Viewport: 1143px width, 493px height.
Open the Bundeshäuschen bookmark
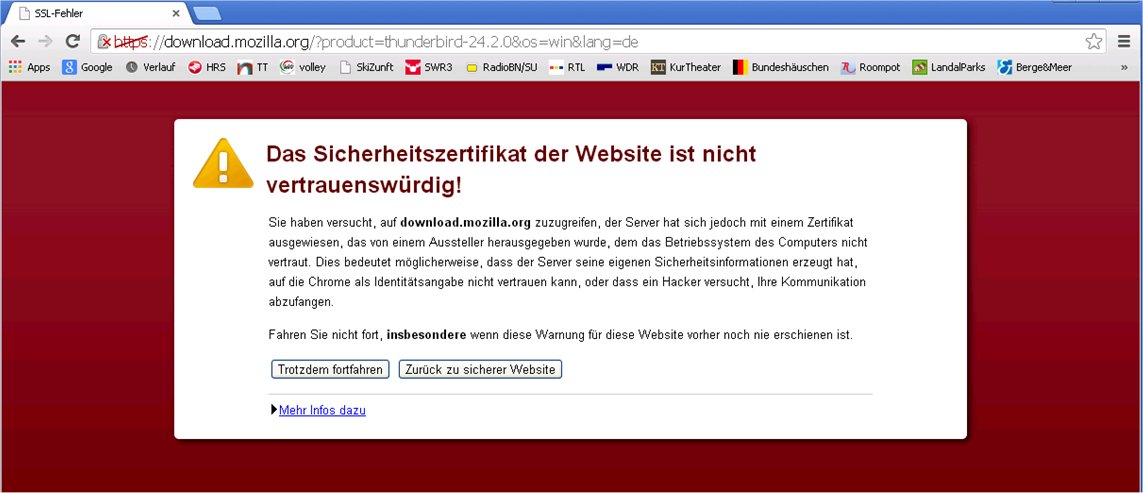coord(781,67)
